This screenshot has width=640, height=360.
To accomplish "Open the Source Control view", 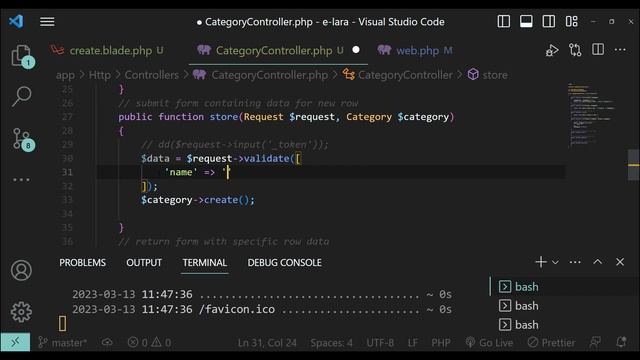I will (x=21, y=139).
